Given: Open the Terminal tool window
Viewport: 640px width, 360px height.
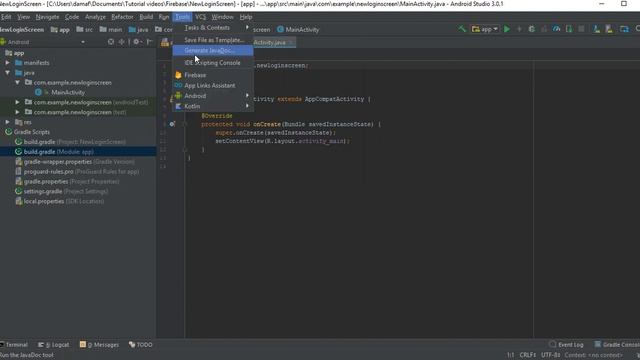Looking at the screenshot, I should point(14,345).
